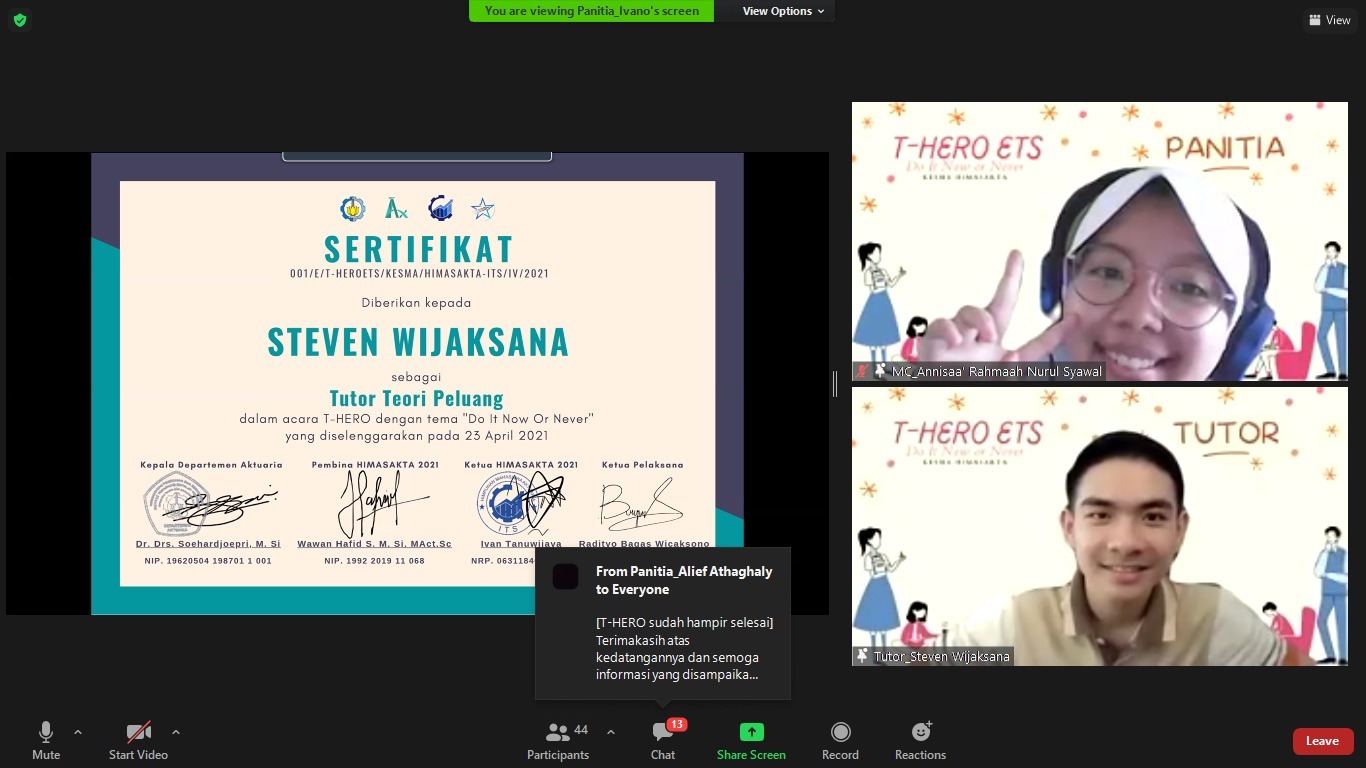The height and width of the screenshot is (768, 1366).
Task: Open the Reactions menu
Action: 920,741
